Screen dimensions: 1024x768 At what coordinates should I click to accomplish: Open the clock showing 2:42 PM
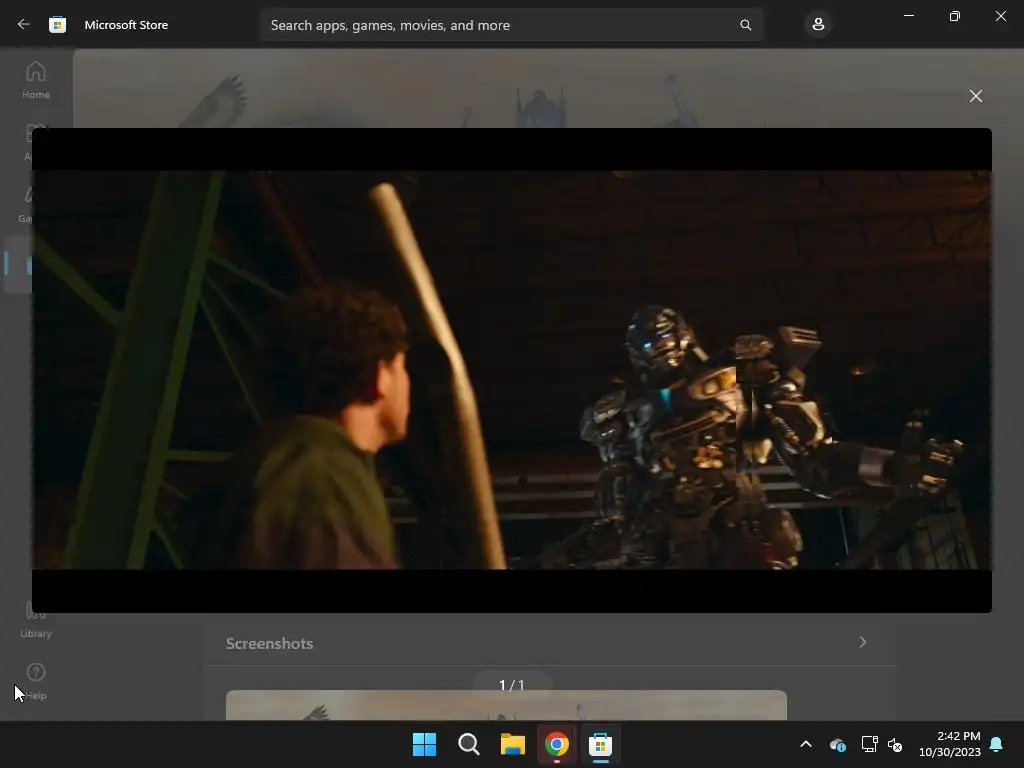tap(950, 744)
